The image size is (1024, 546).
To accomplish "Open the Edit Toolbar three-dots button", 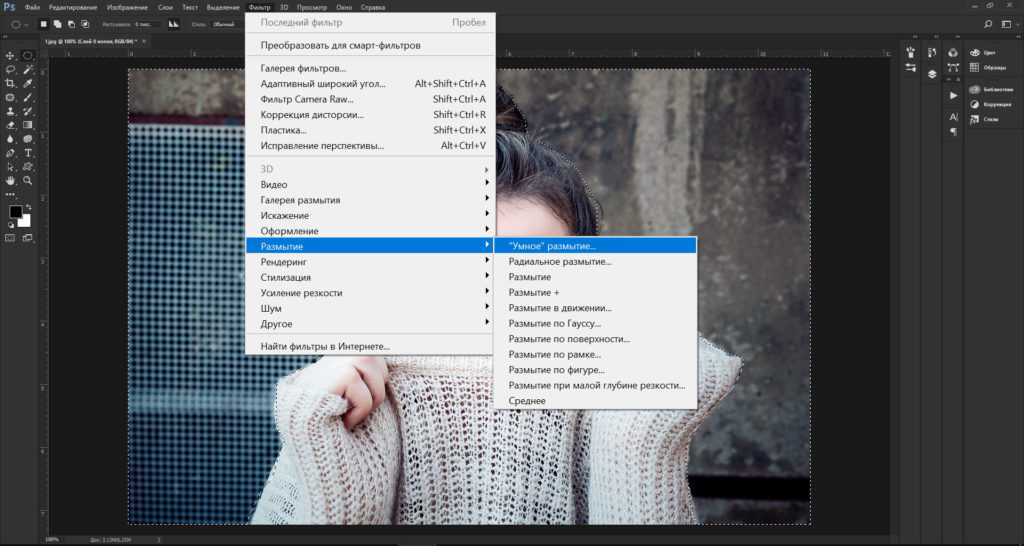I will pos(10,194).
